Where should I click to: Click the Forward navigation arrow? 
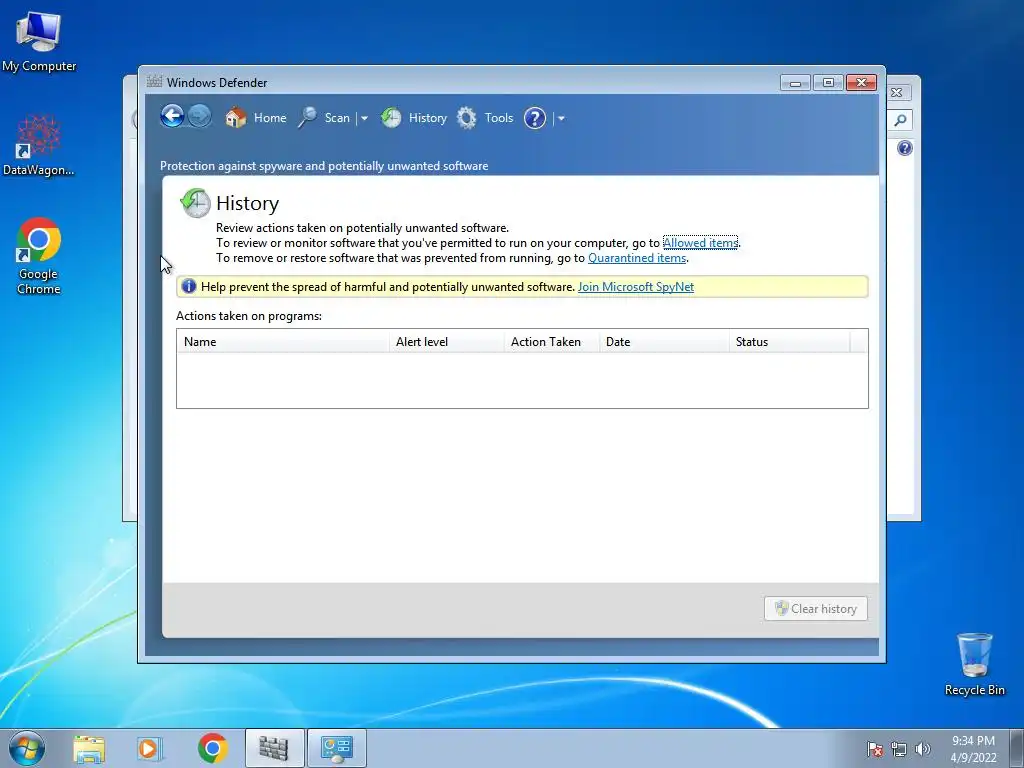[199, 117]
